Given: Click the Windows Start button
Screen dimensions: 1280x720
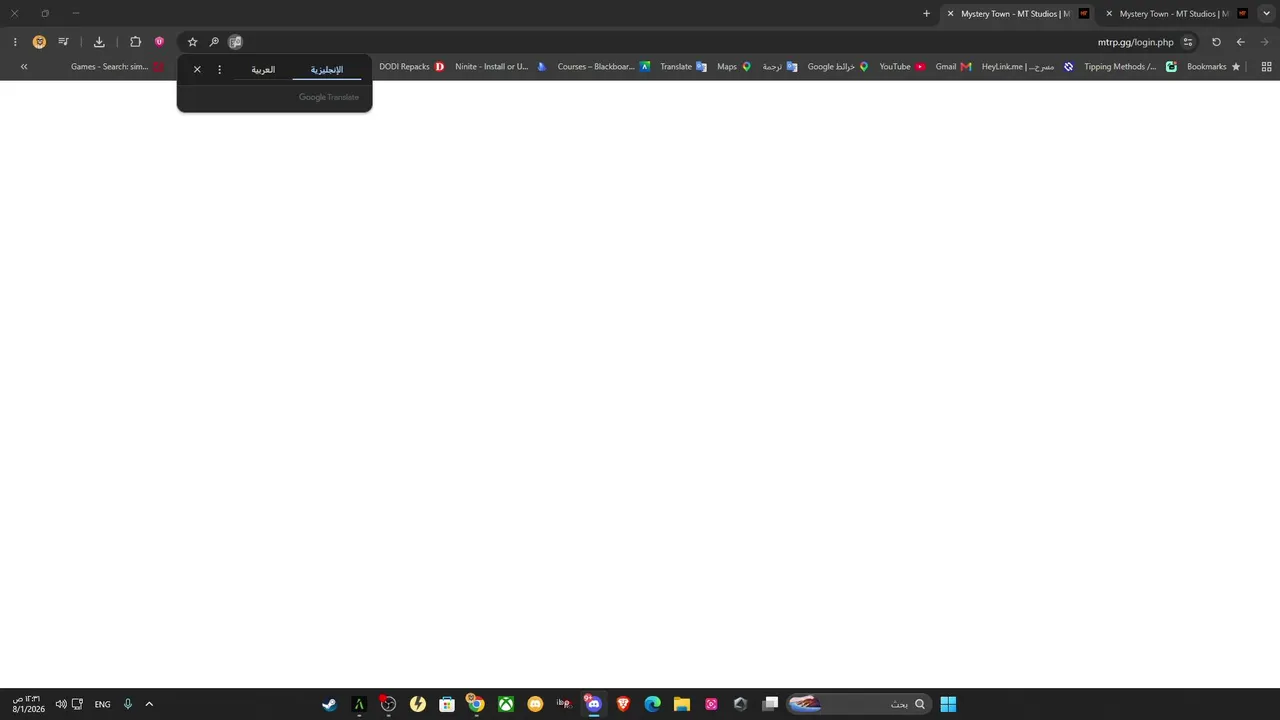Looking at the screenshot, I should 948,704.
